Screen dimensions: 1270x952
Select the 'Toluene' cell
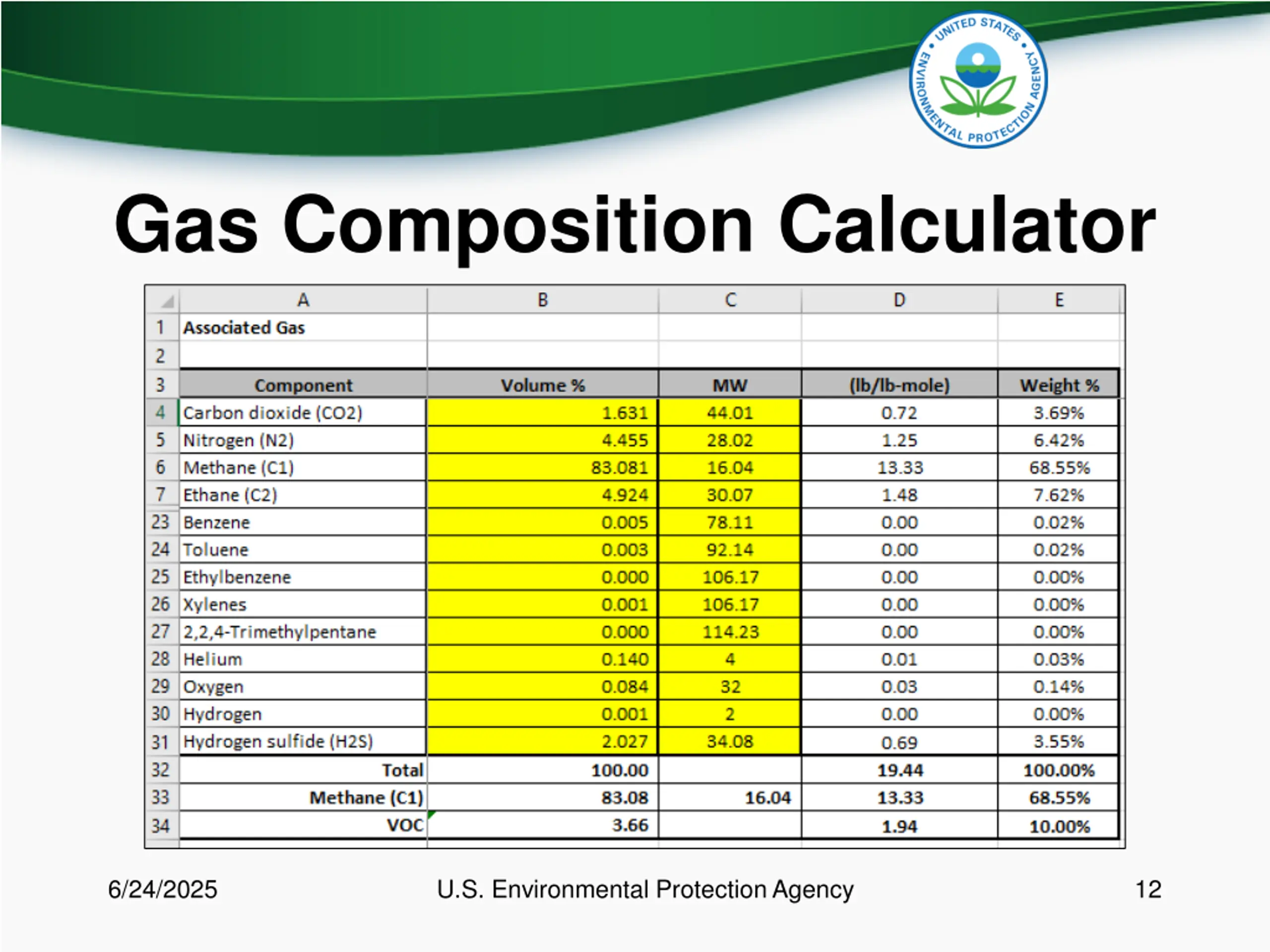pos(303,550)
